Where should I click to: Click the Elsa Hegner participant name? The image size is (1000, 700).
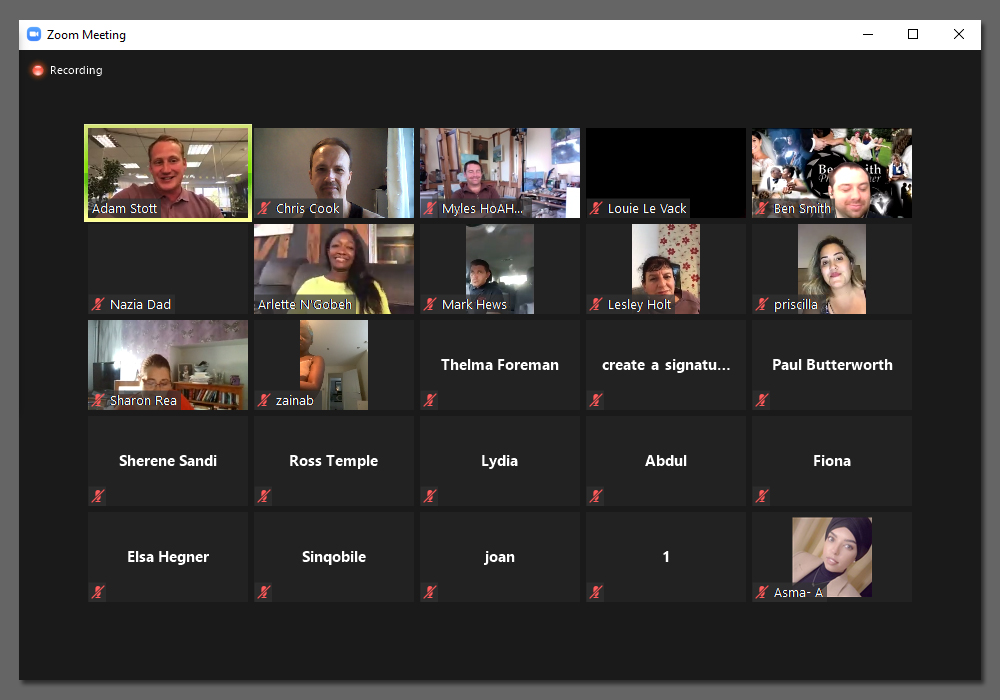(x=168, y=557)
